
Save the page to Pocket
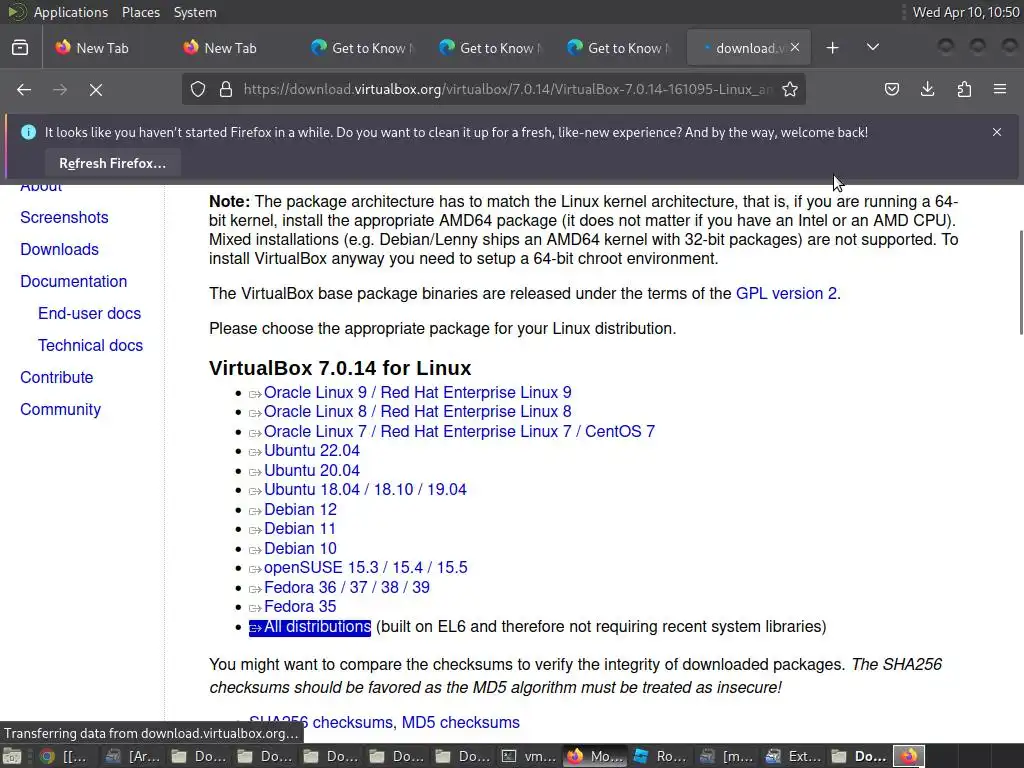(891, 89)
